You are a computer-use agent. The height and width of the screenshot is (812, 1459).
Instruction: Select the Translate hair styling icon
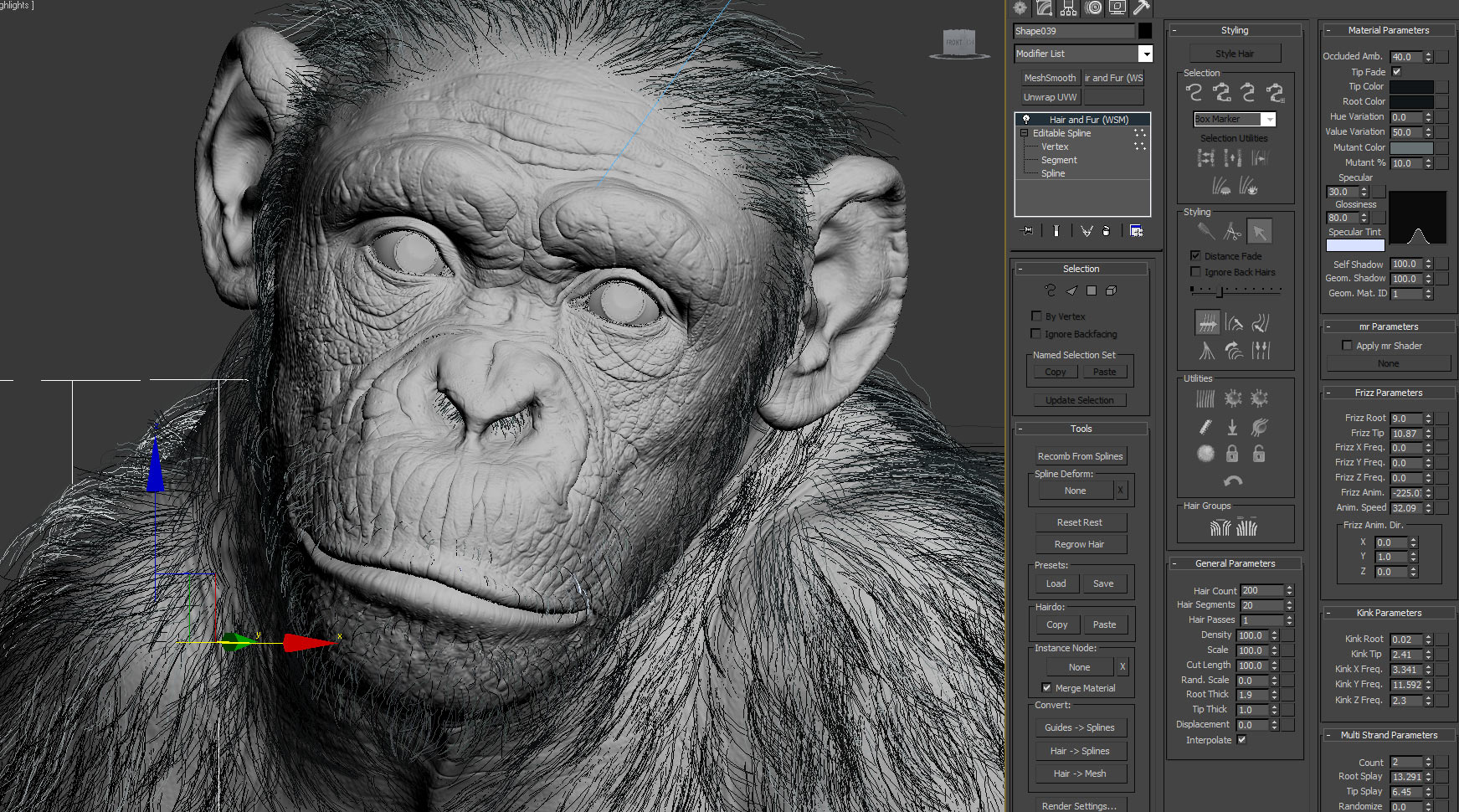click(x=1206, y=322)
